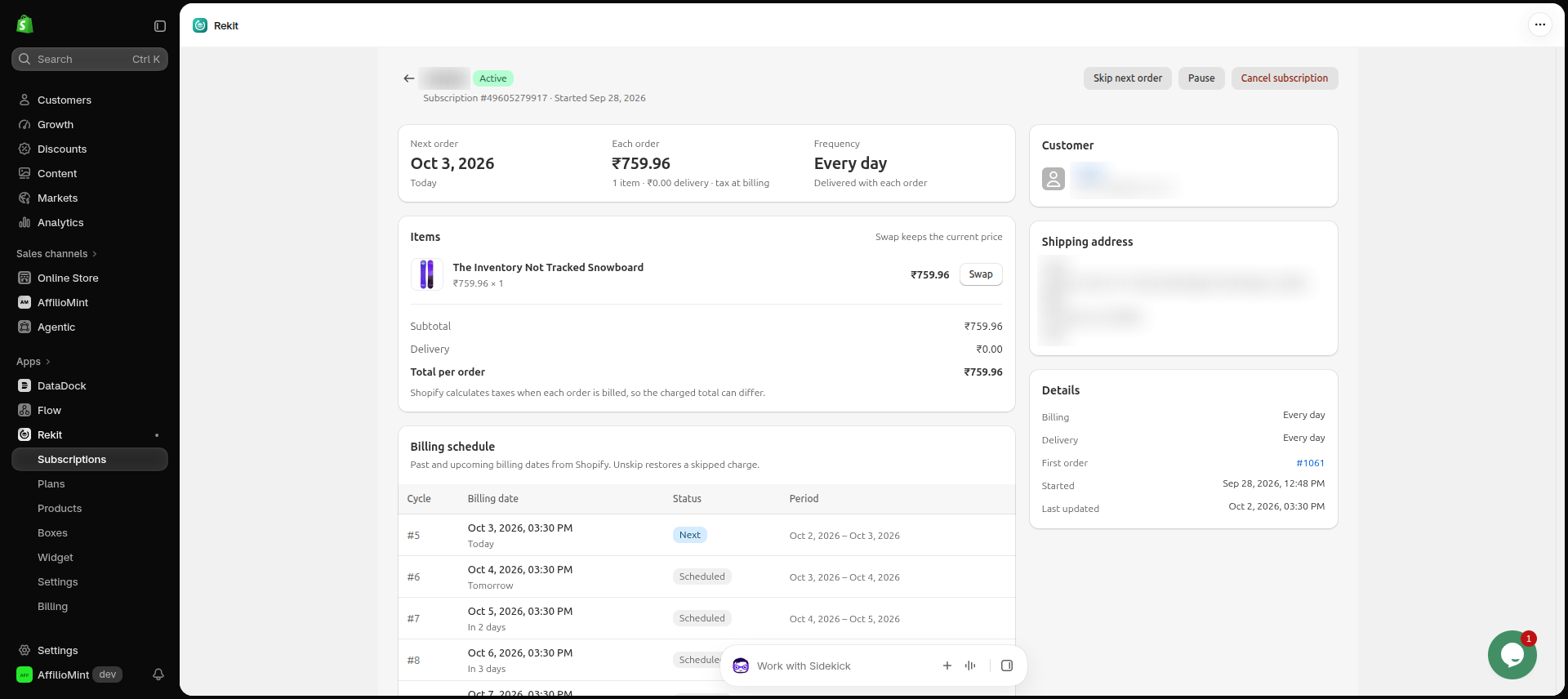Swap the Inventory Not Tracked Snowboard
1568x699 pixels.
tap(981, 274)
